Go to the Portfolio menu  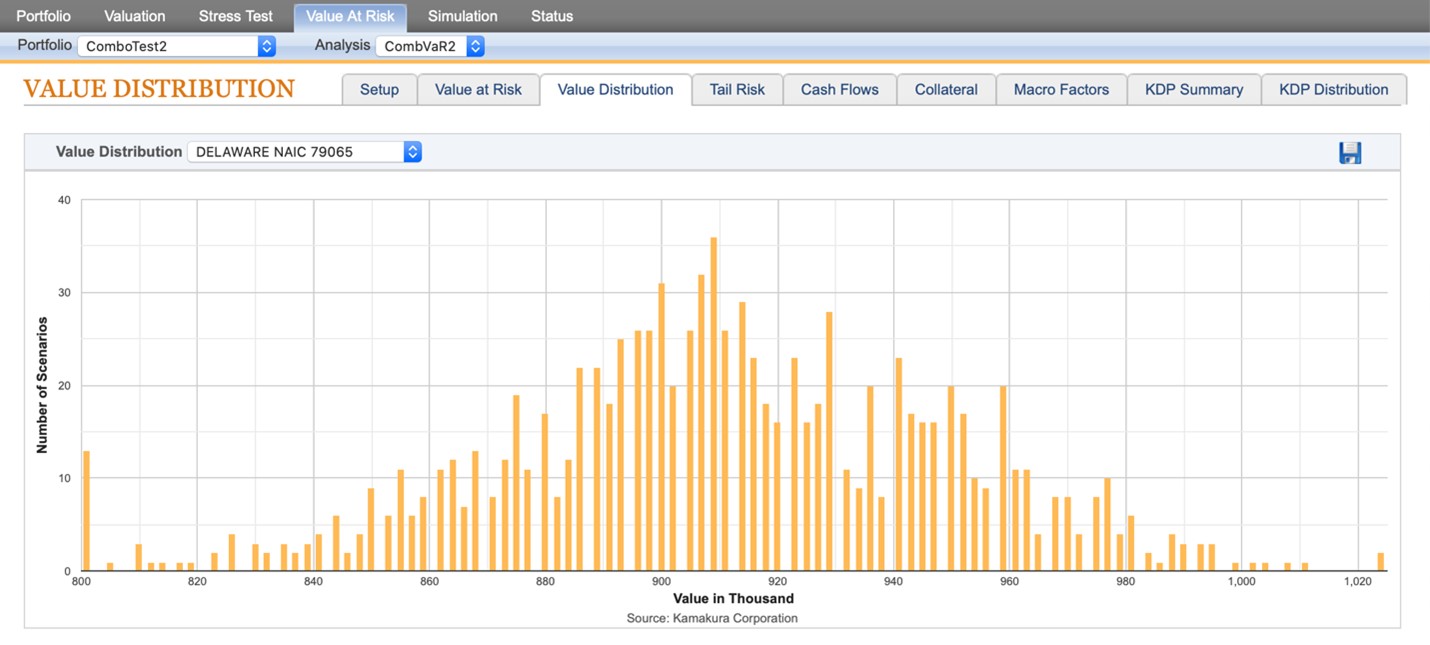[43, 16]
